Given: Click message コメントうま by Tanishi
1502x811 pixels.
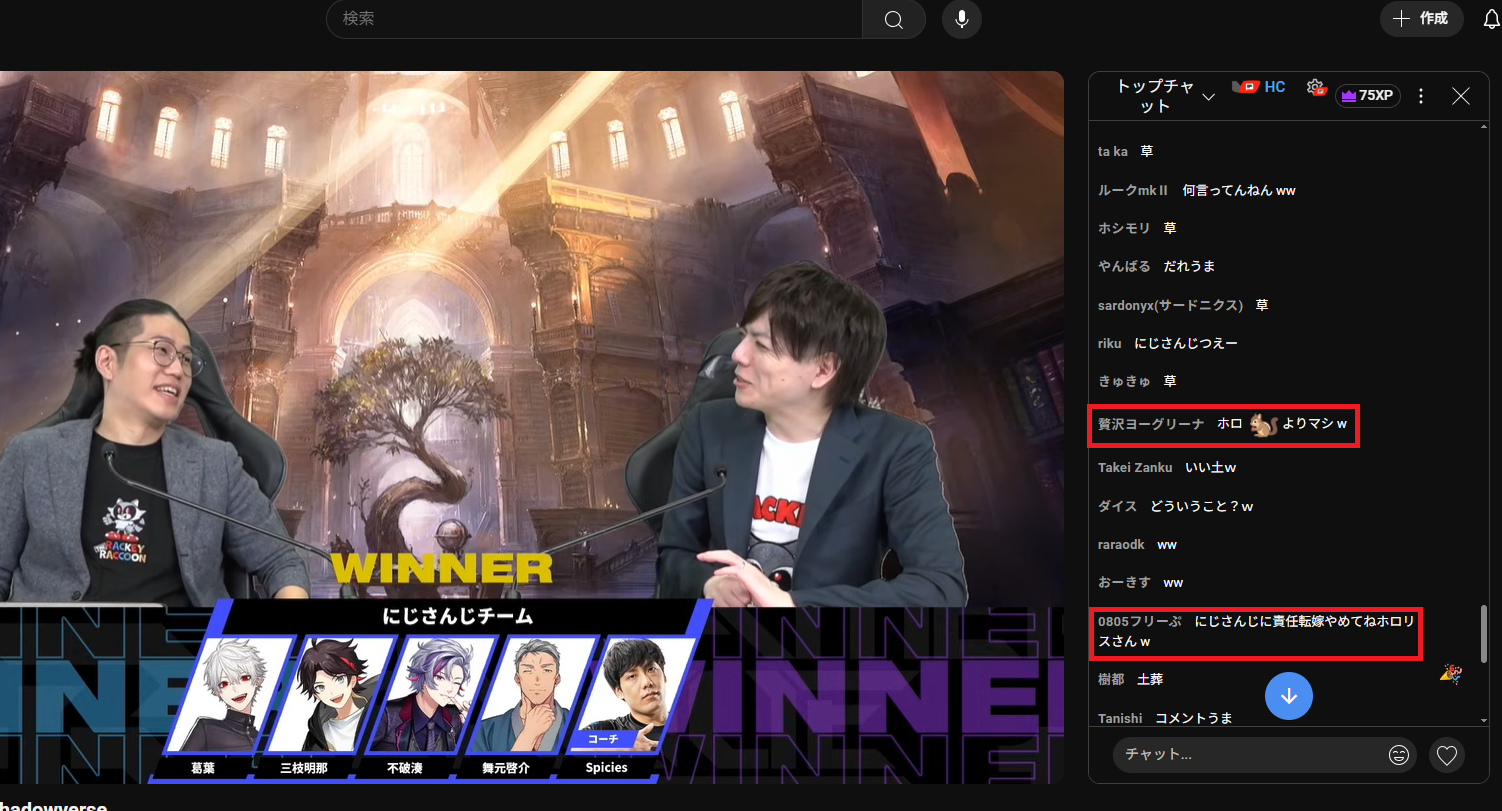Looking at the screenshot, I should click(x=1194, y=718).
